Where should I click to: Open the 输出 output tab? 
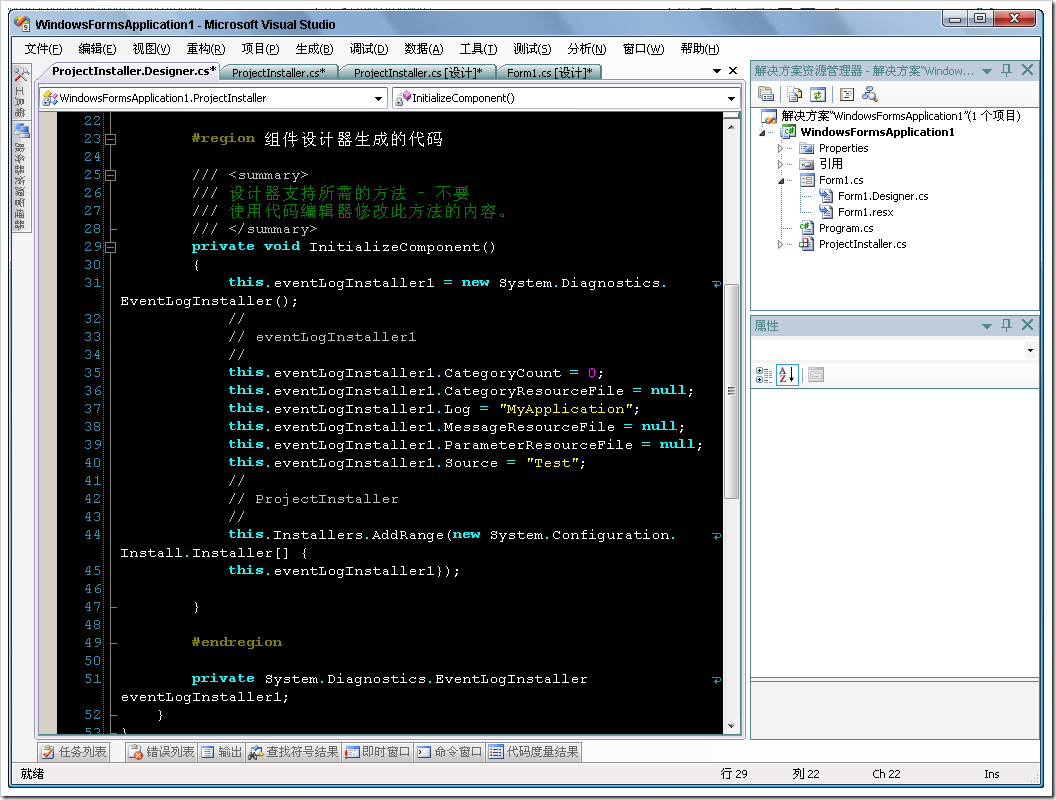tap(222, 752)
